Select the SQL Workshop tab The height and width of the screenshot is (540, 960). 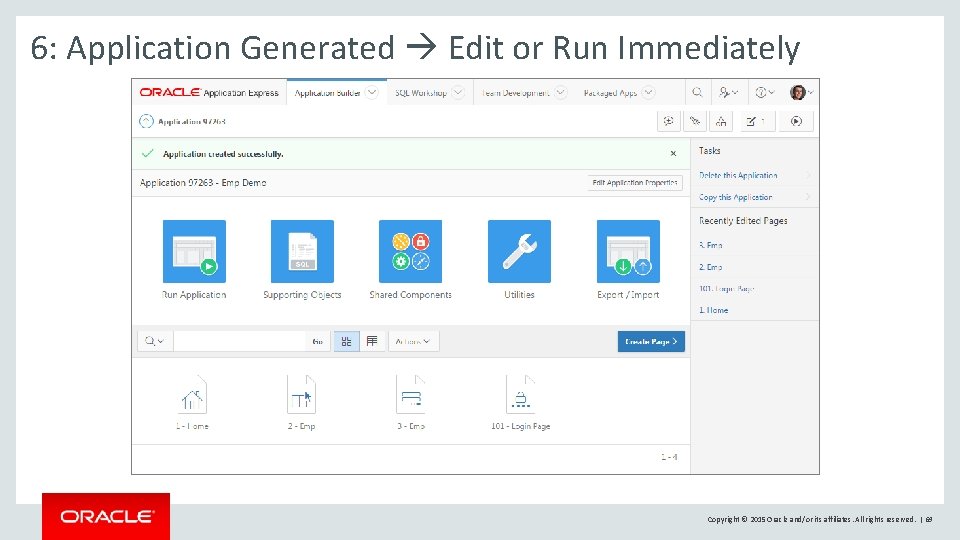point(421,93)
